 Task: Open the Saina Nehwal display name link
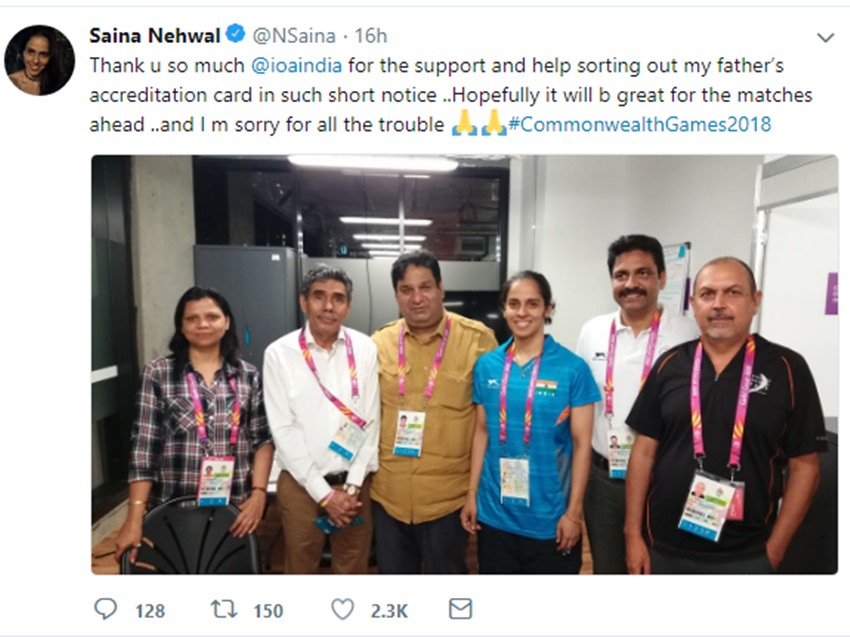click(155, 35)
